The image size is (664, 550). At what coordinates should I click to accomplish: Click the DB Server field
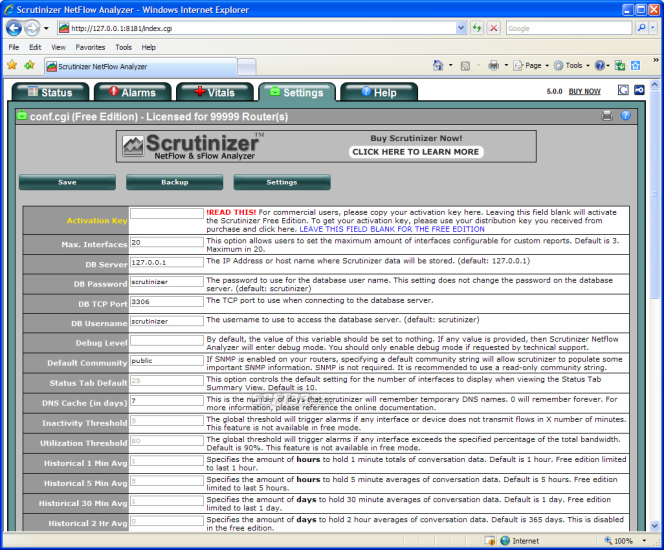coord(167,262)
